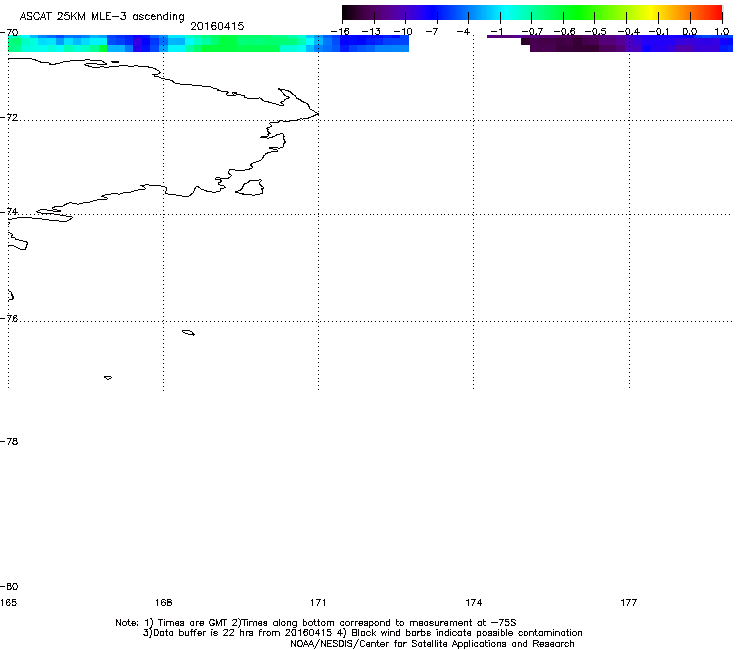The width and height of the screenshot is (740, 650).
Task: Click the 'NOAA/NESDIS/Center for Satellite Applications' credit
Action: tap(432, 644)
